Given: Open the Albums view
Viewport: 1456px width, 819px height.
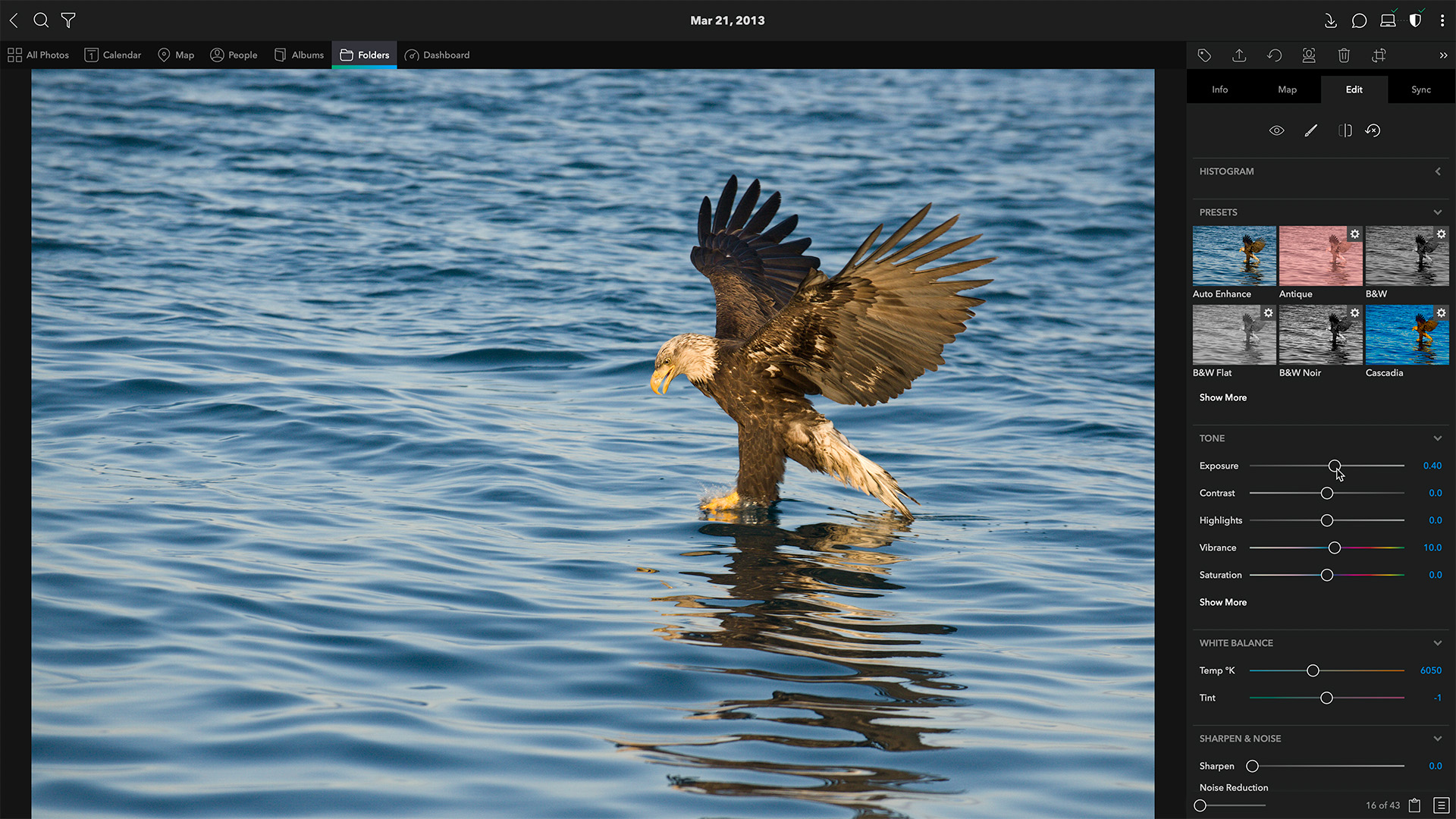Looking at the screenshot, I should [299, 55].
